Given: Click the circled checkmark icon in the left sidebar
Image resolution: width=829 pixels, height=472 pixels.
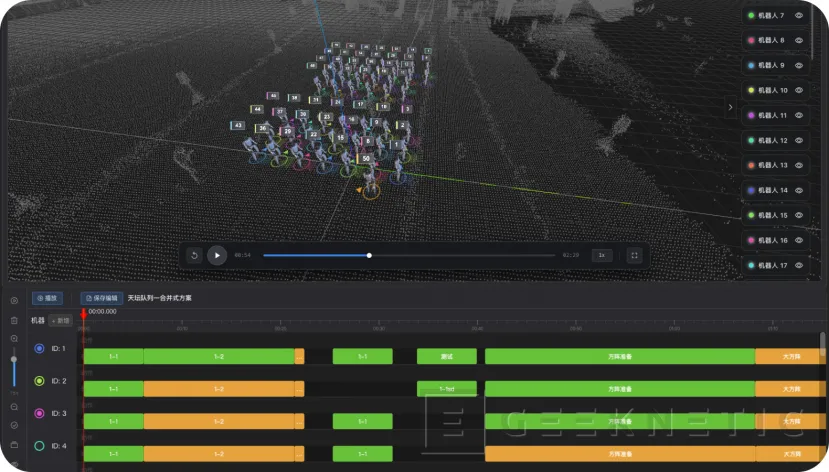Looking at the screenshot, I should point(14,425).
